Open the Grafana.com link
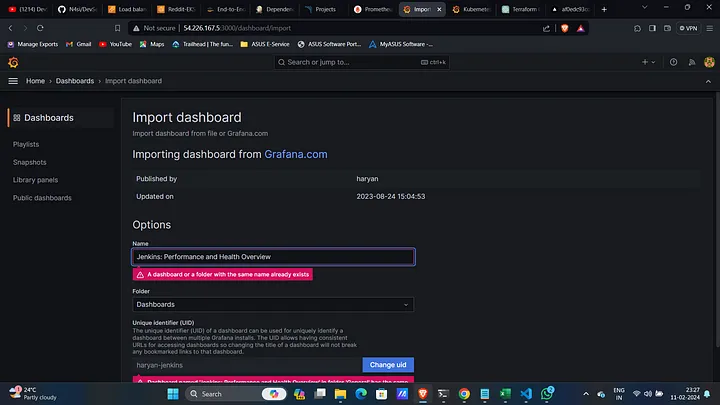This screenshot has height=405, width=720. coord(296,154)
